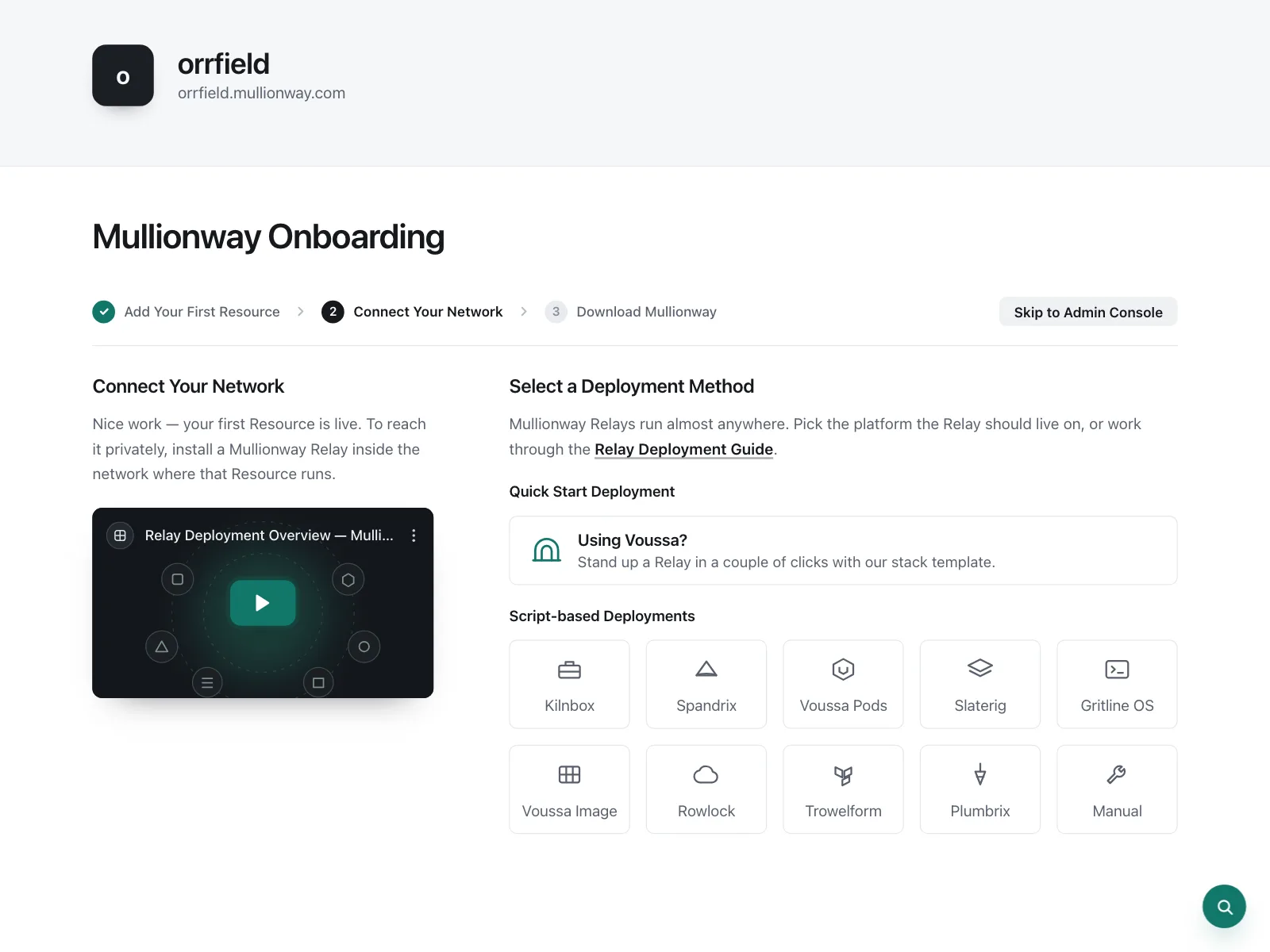Select the Connect Your Network step
1270x952 pixels.
[x=412, y=312]
